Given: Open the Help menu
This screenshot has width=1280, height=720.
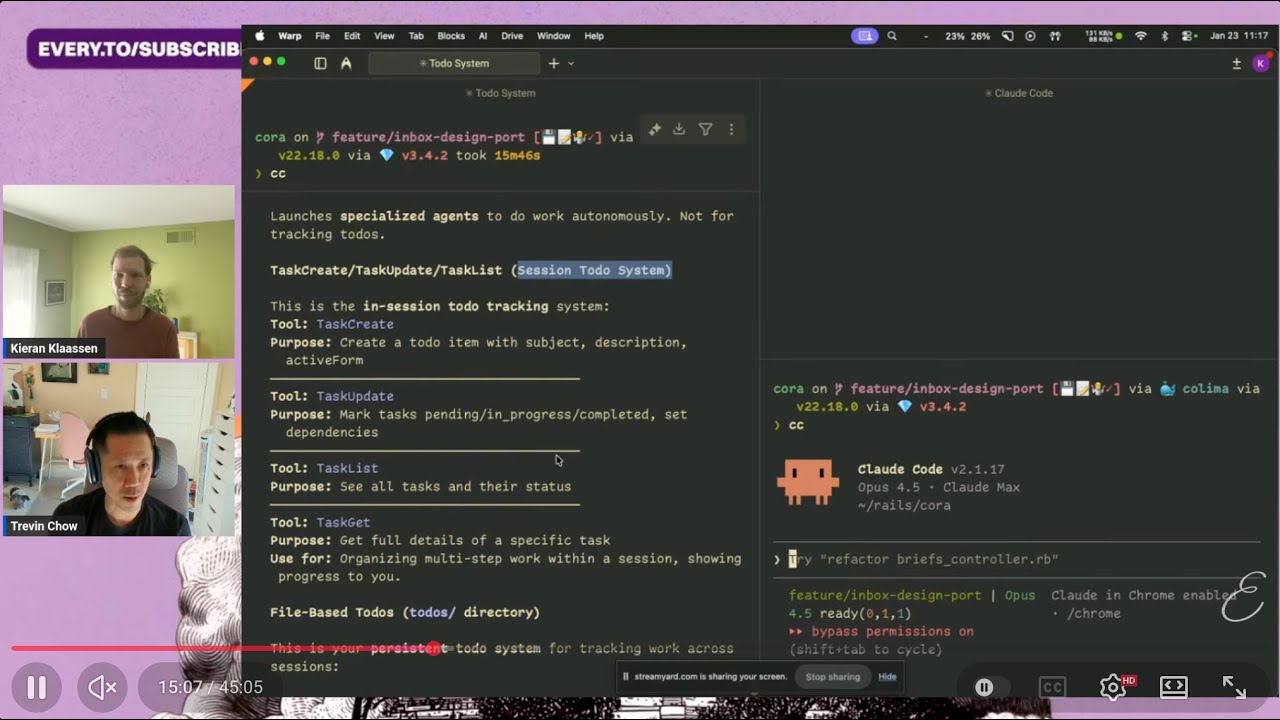Looking at the screenshot, I should (594, 36).
